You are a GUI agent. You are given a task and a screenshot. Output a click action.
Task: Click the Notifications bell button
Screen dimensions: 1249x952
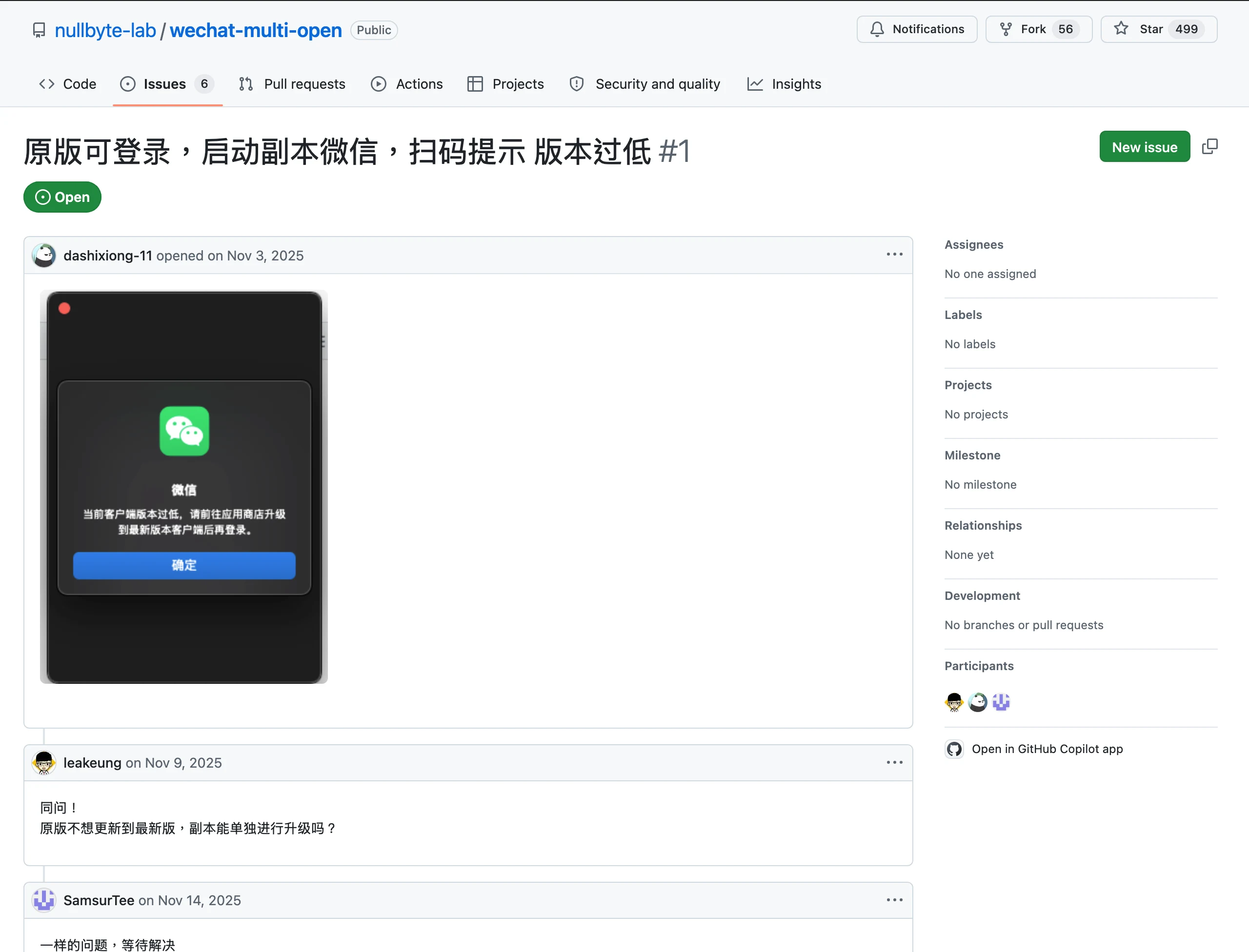click(x=917, y=29)
